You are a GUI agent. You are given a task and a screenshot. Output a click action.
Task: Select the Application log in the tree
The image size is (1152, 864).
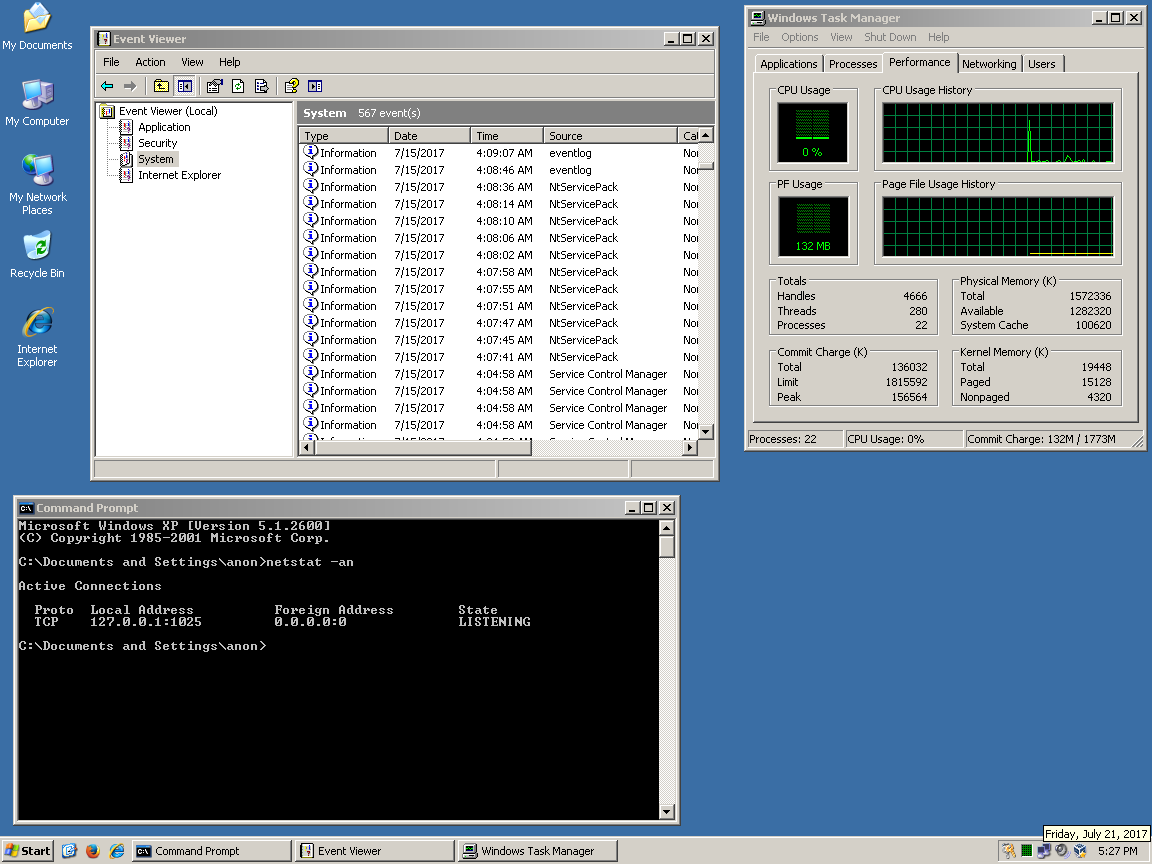[x=164, y=127]
